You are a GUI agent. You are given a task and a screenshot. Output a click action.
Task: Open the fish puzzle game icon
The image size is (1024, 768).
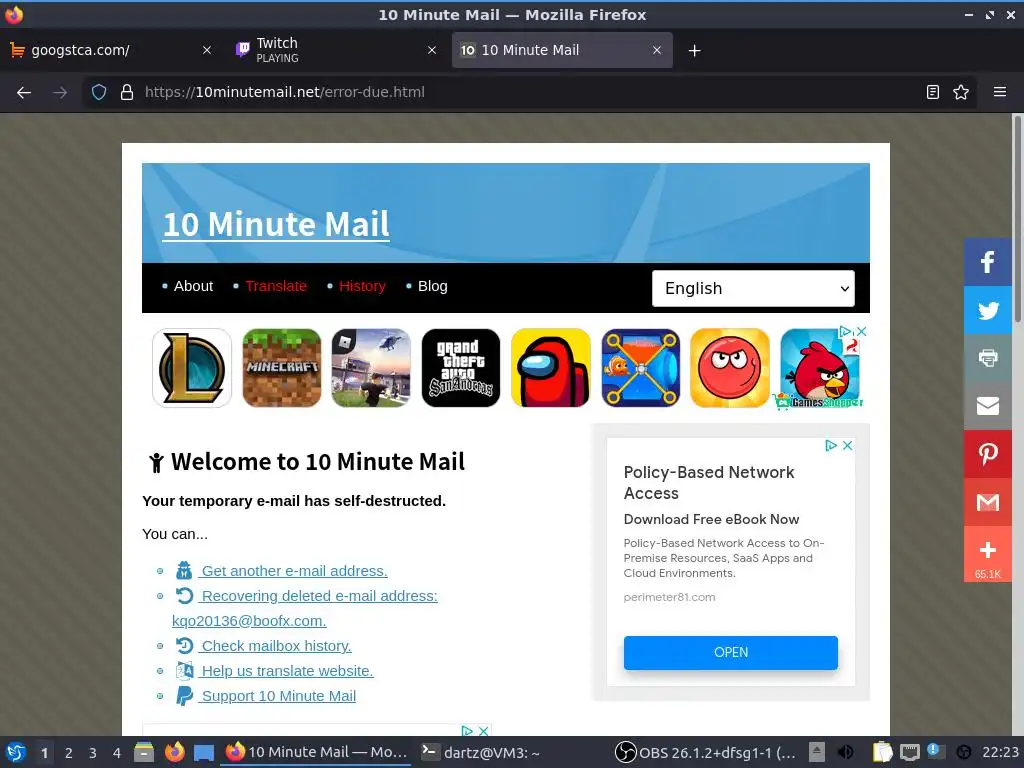point(641,368)
